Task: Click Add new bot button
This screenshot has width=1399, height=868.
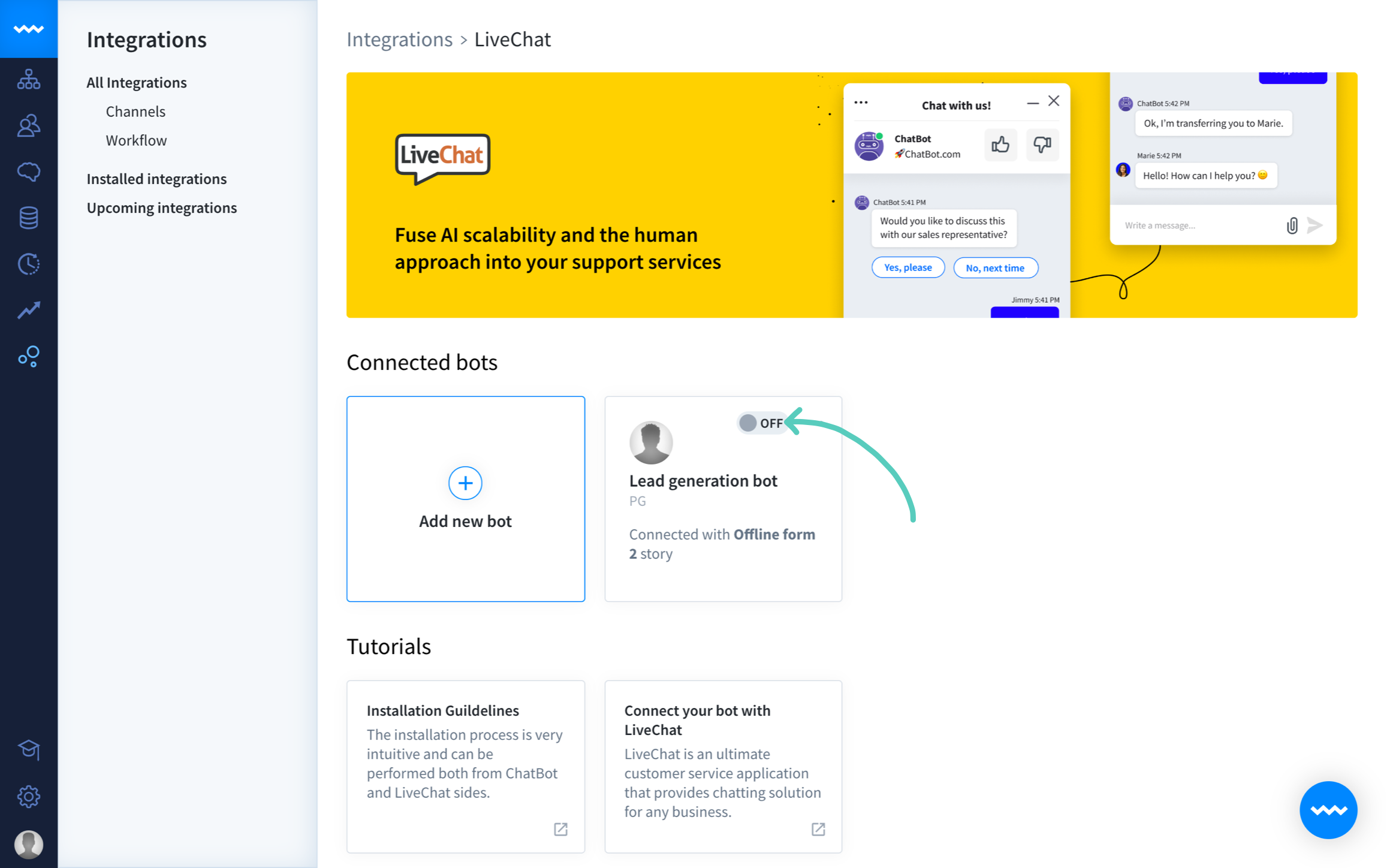Action: 465,498
